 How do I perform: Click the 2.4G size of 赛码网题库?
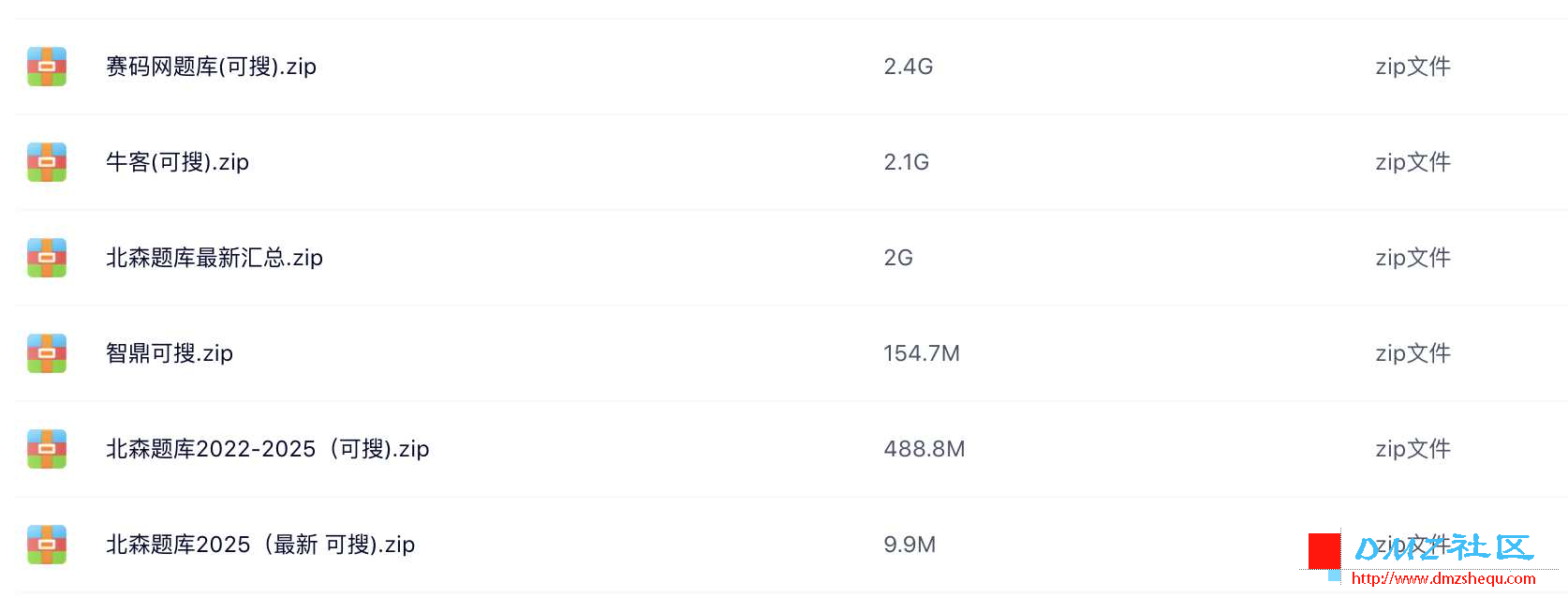[x=908, y=67]
